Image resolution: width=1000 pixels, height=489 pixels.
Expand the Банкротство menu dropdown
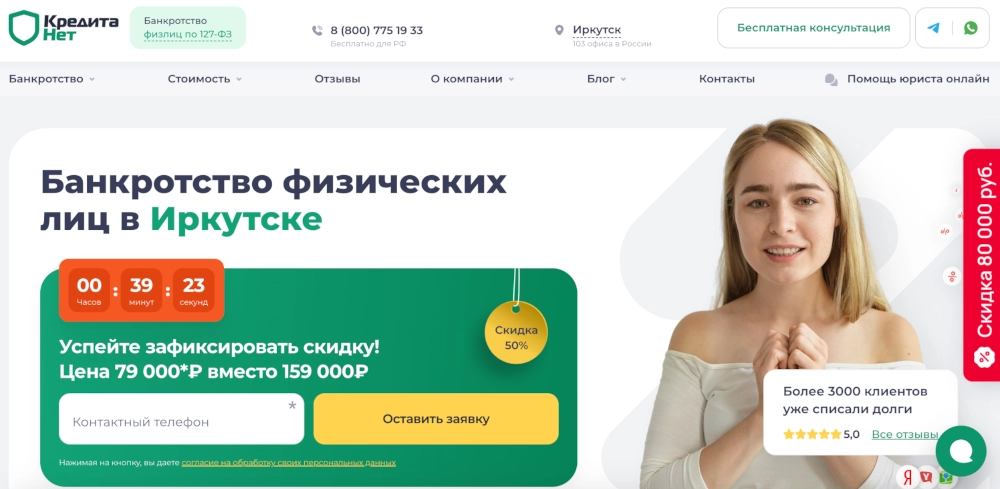coord(52,79)
